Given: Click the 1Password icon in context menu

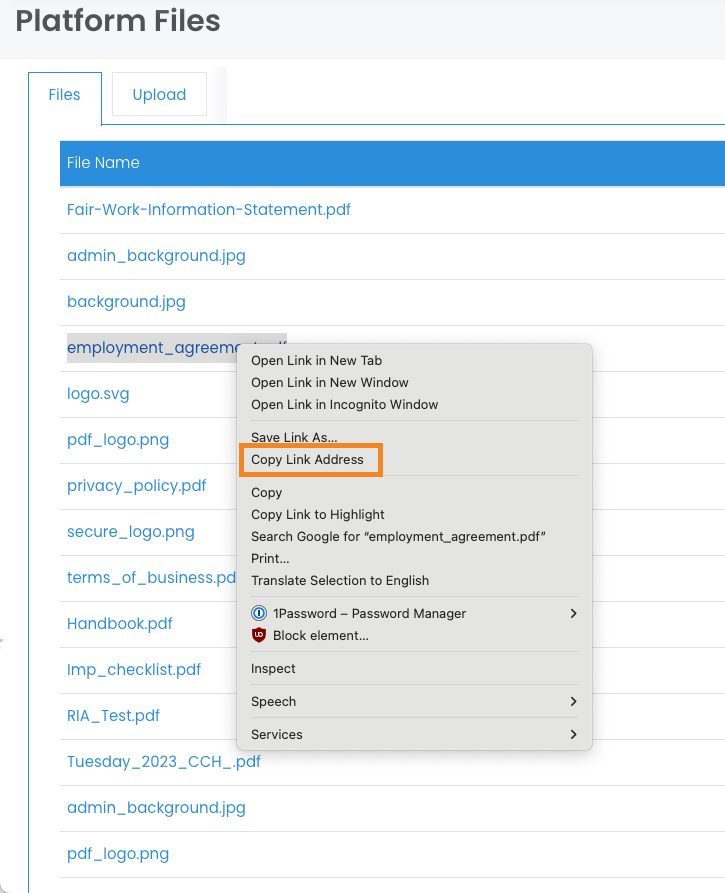Looking at the screenshot, I should coord(259,613).
